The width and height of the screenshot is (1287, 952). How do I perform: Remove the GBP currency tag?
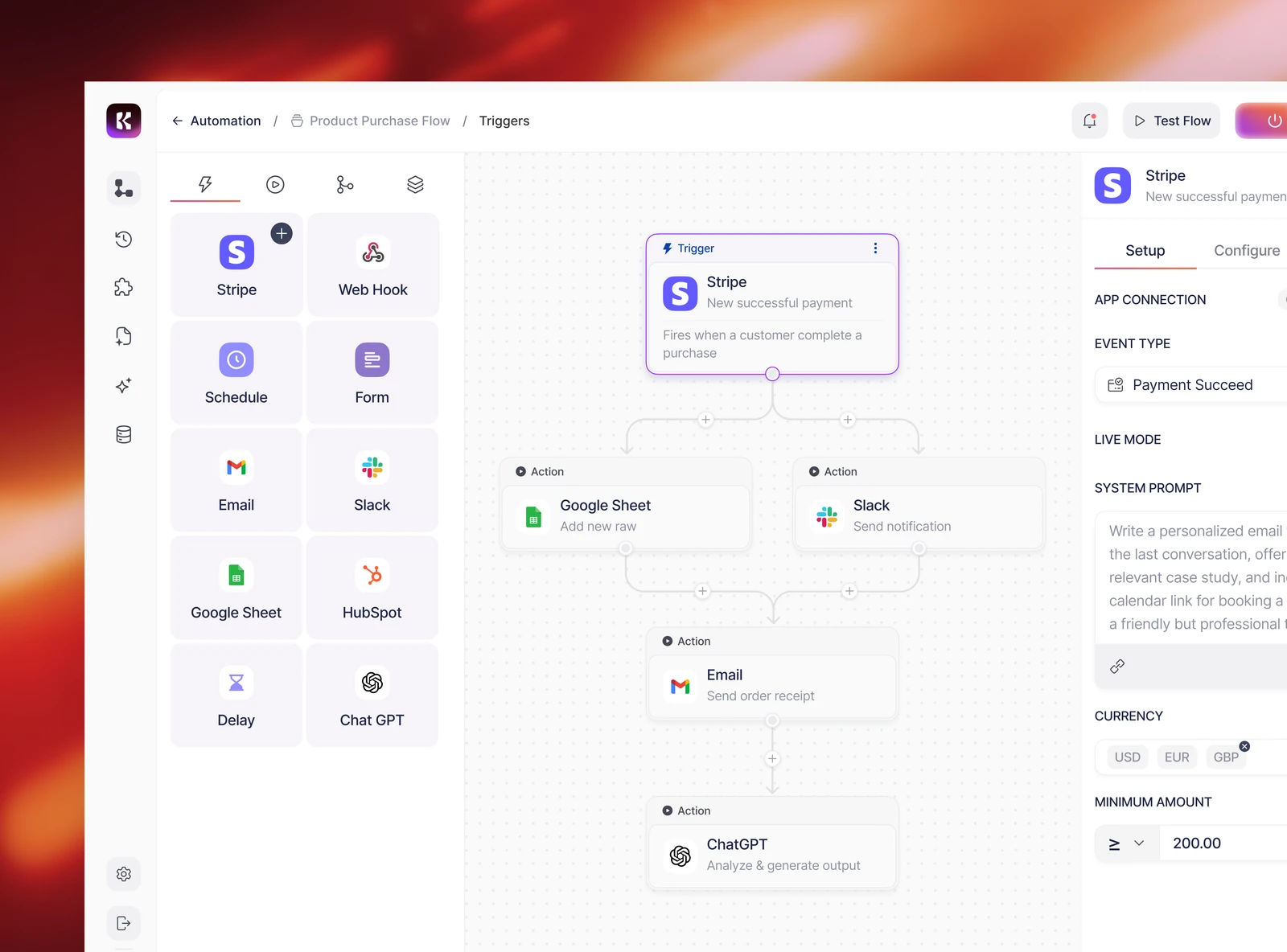click(1244, 746)
